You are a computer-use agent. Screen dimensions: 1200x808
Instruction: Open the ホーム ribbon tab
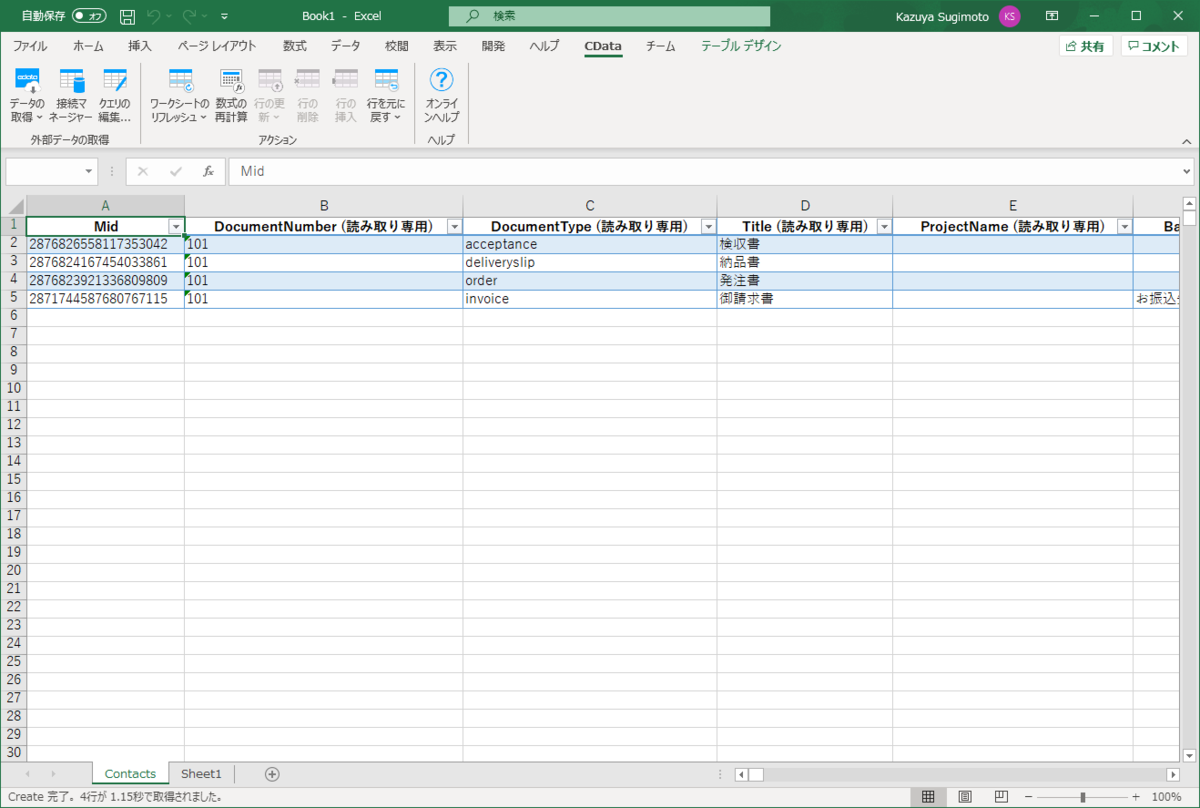click(88, 46)
